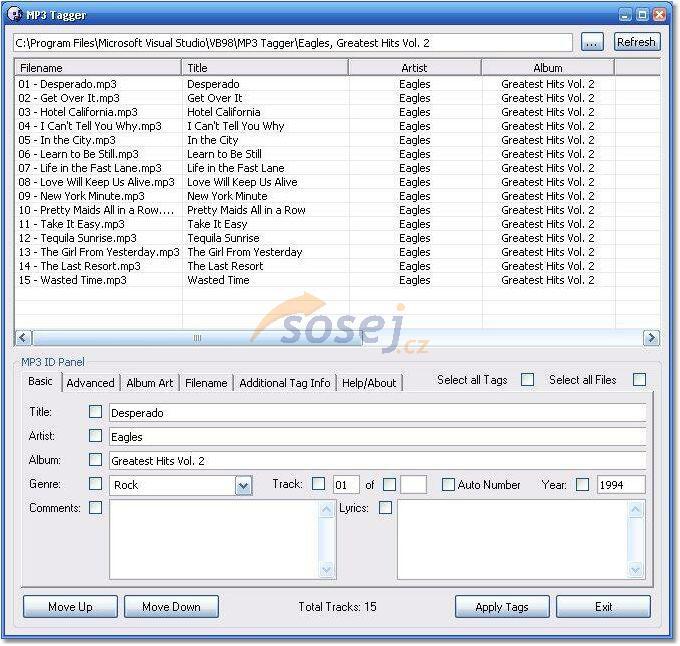Click the Apply Tags button
Viewport: 680px width, 646px height.
click(x=502, y=607)
